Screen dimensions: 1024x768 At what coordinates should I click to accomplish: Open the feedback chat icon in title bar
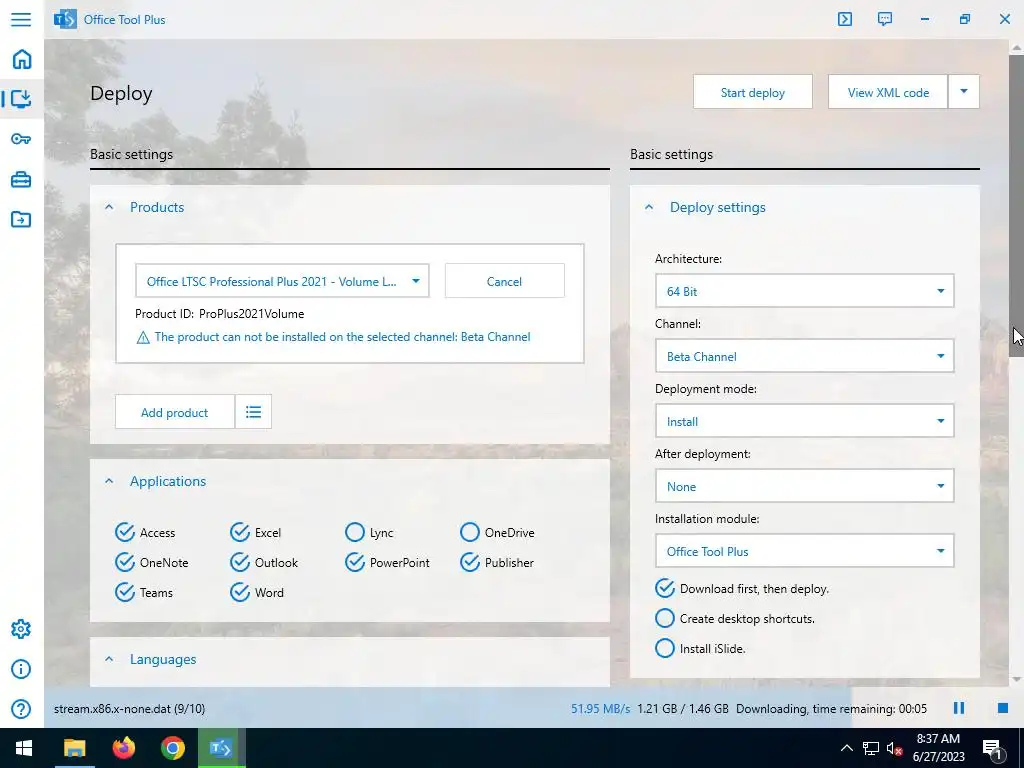point(885,19)
